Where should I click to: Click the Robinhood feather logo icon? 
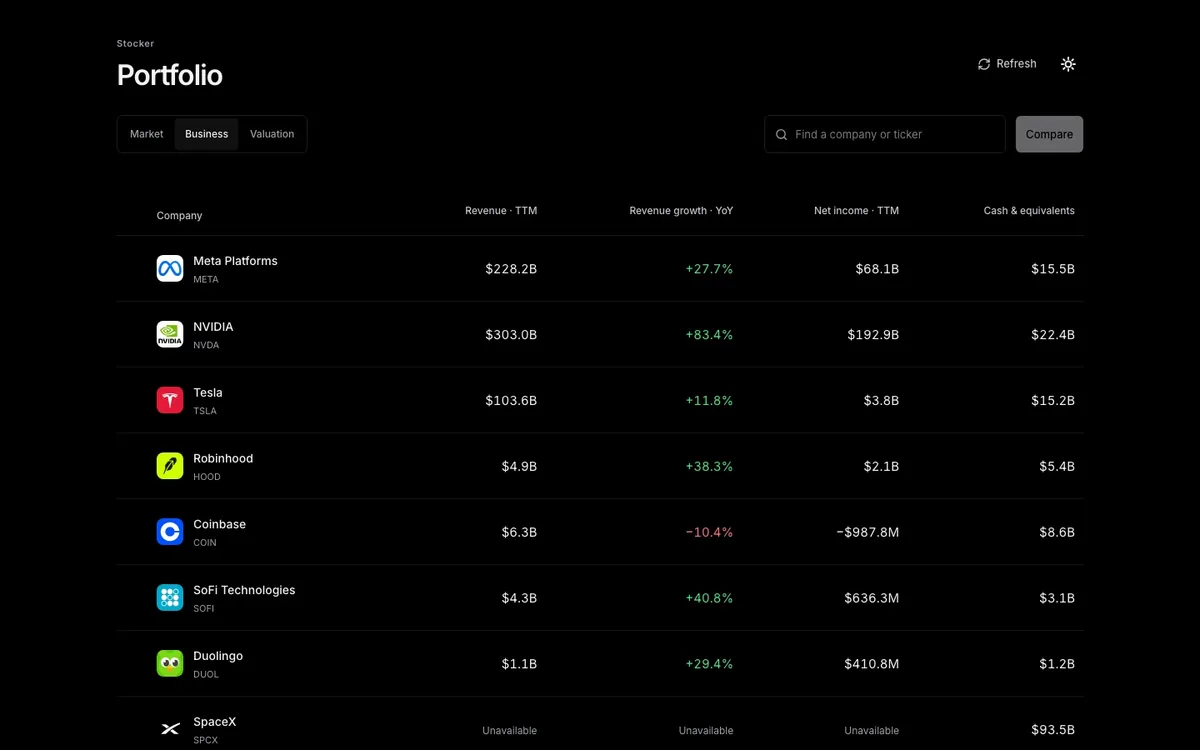pos(170,466)
